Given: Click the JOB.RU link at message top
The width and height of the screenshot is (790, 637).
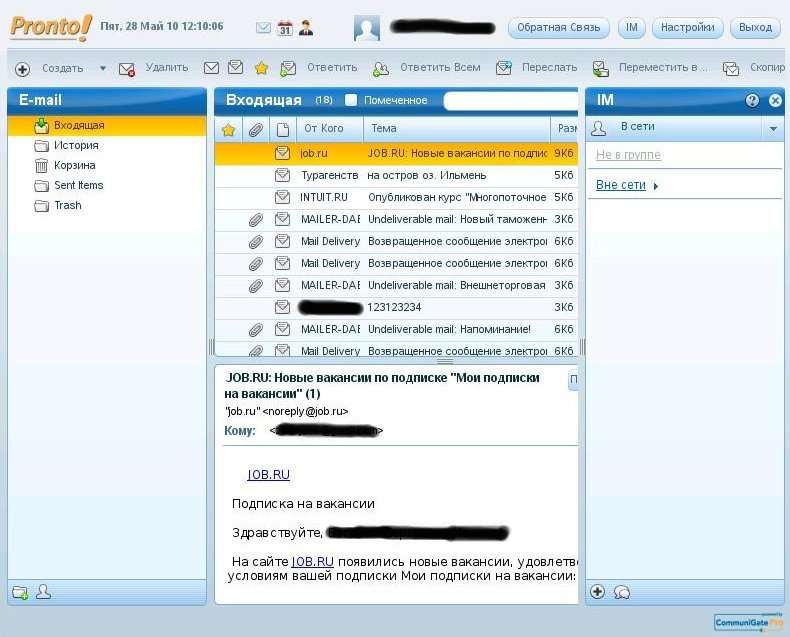Looking at the screenshot, I should pyautogui.click(x=268, y=475).
